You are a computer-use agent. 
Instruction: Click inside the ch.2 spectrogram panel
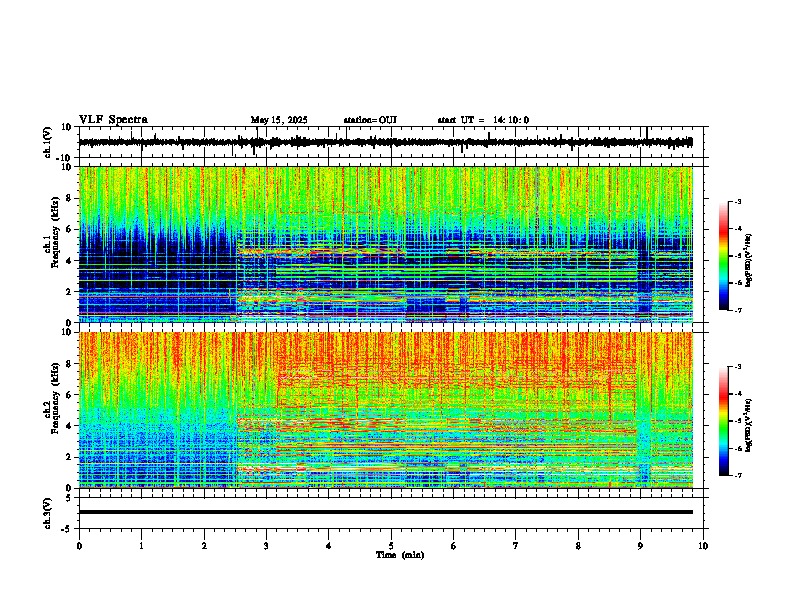coord(385,410)
